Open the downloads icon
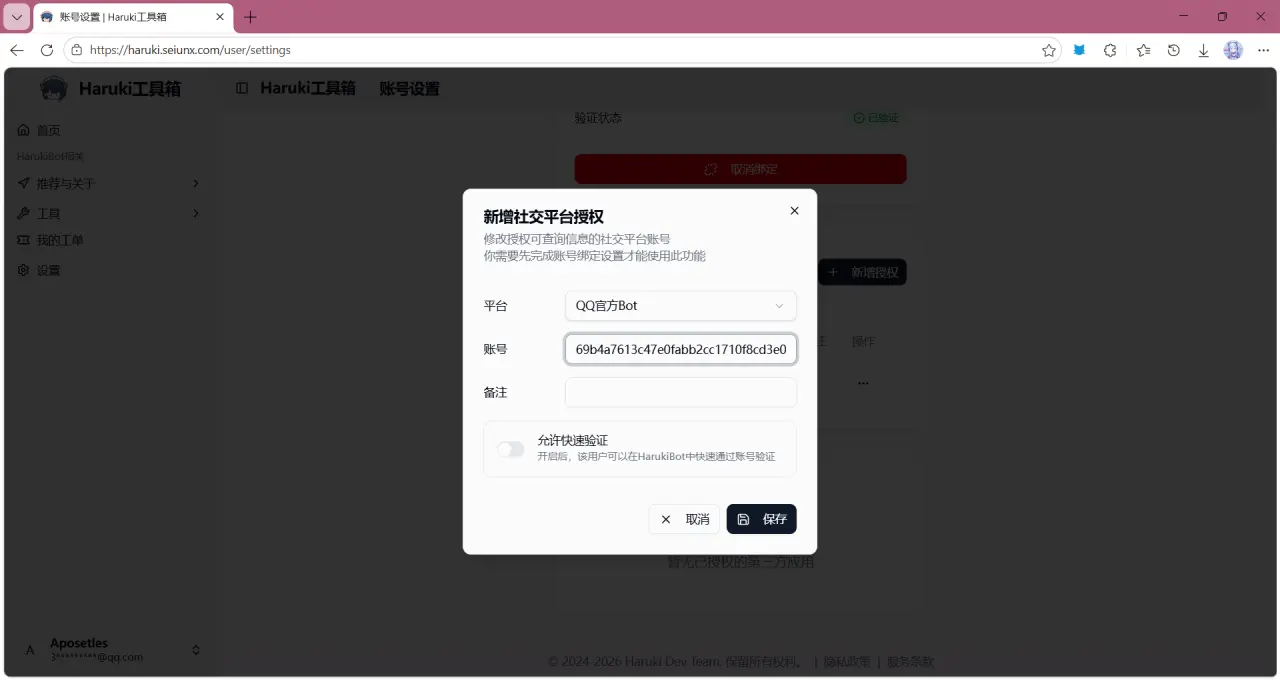Viewport: 1280px width, 680px height. click(x=1204, y=50)
